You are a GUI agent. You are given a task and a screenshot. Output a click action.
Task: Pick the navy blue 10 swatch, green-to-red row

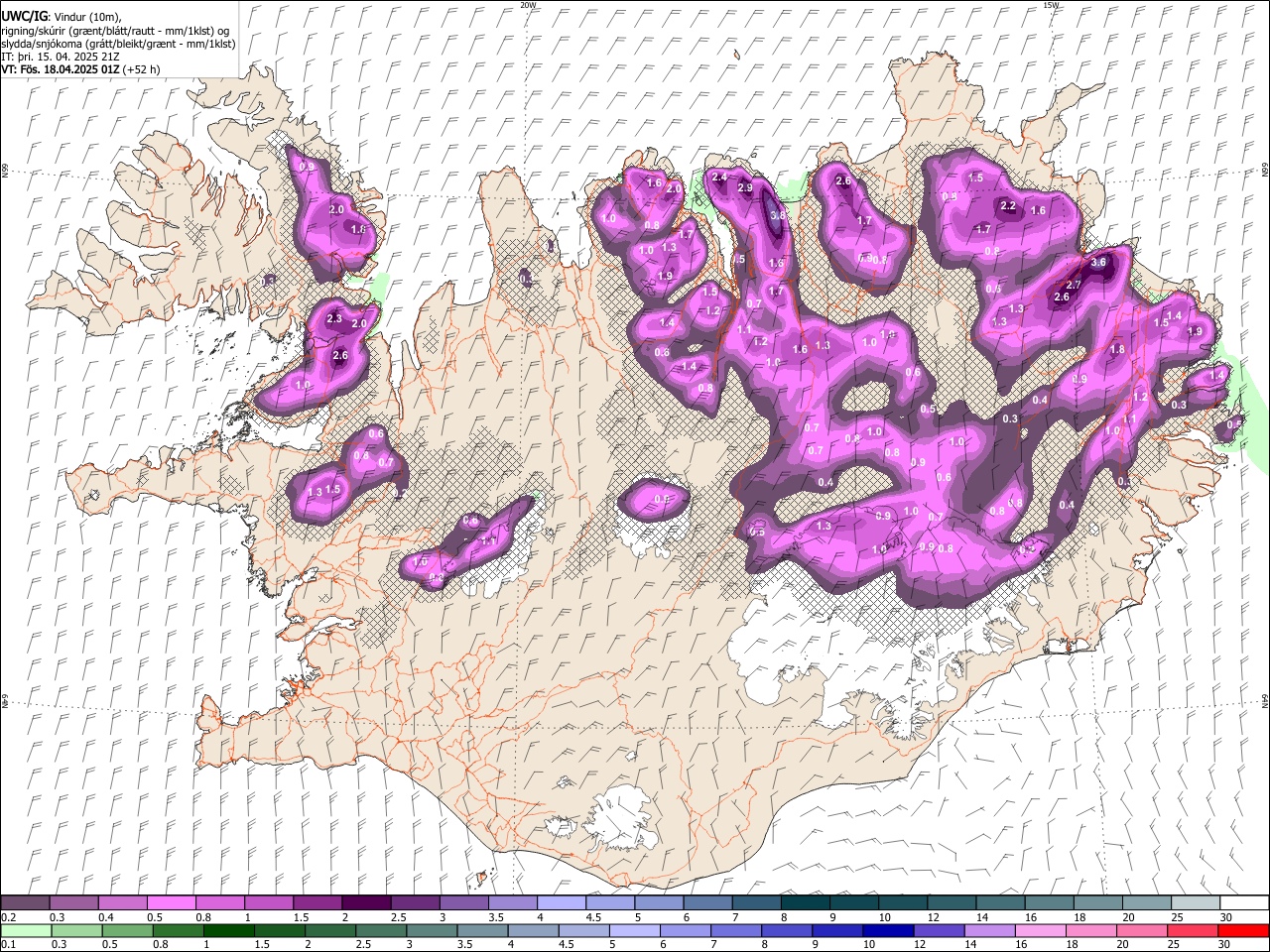point(887,930)
